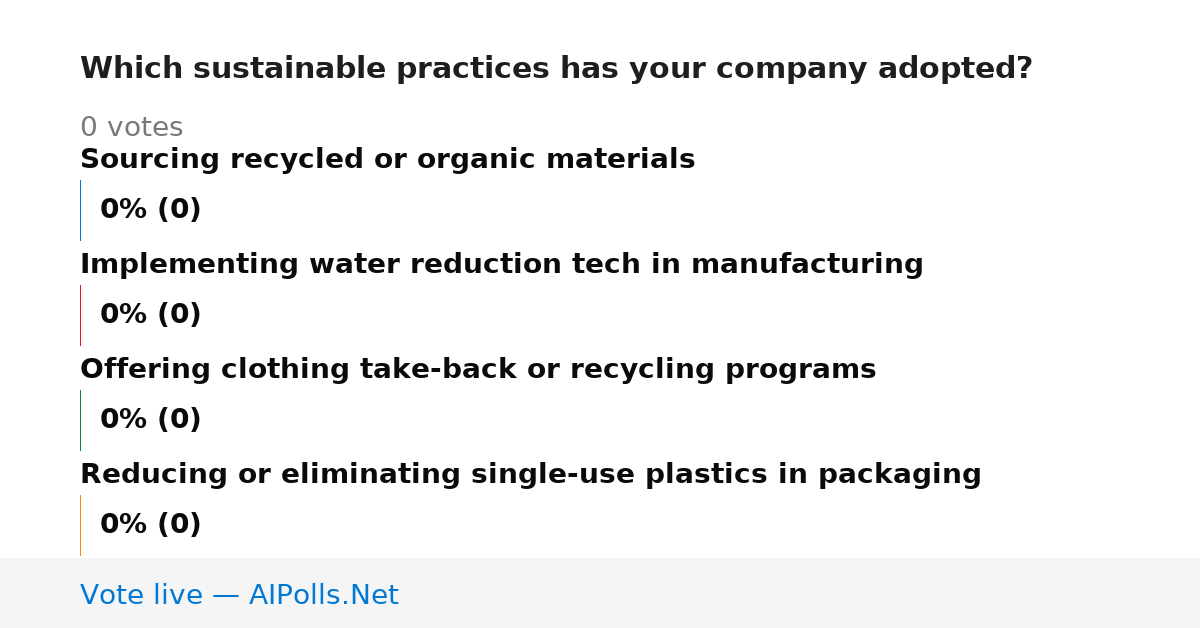Image resolution: width=1200 pixels, height=628 pixels.
Task: Select 'Reducing or eliminating single-use plastics' option
Action: point(530,475)
